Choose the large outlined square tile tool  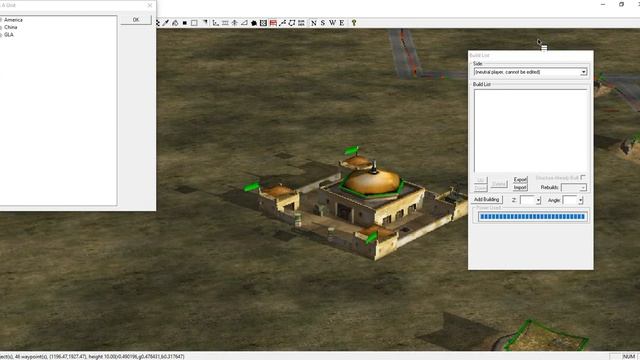tap(194, 23)
